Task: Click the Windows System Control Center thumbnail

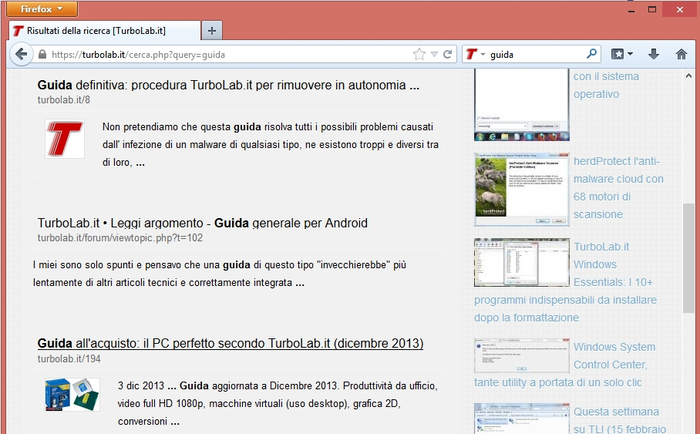Action: pos(521,355)
